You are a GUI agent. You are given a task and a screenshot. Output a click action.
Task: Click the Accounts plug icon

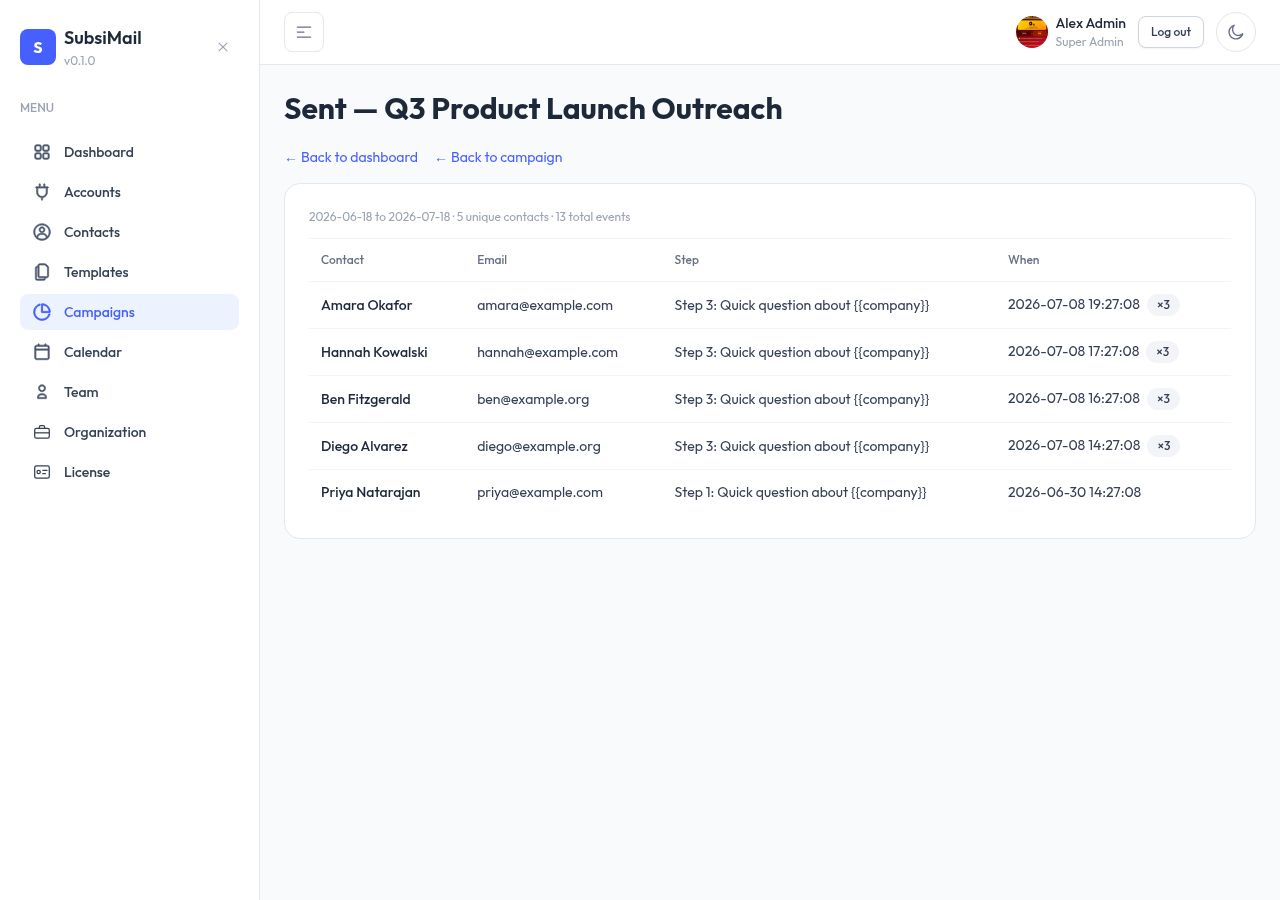click(42, 192)
